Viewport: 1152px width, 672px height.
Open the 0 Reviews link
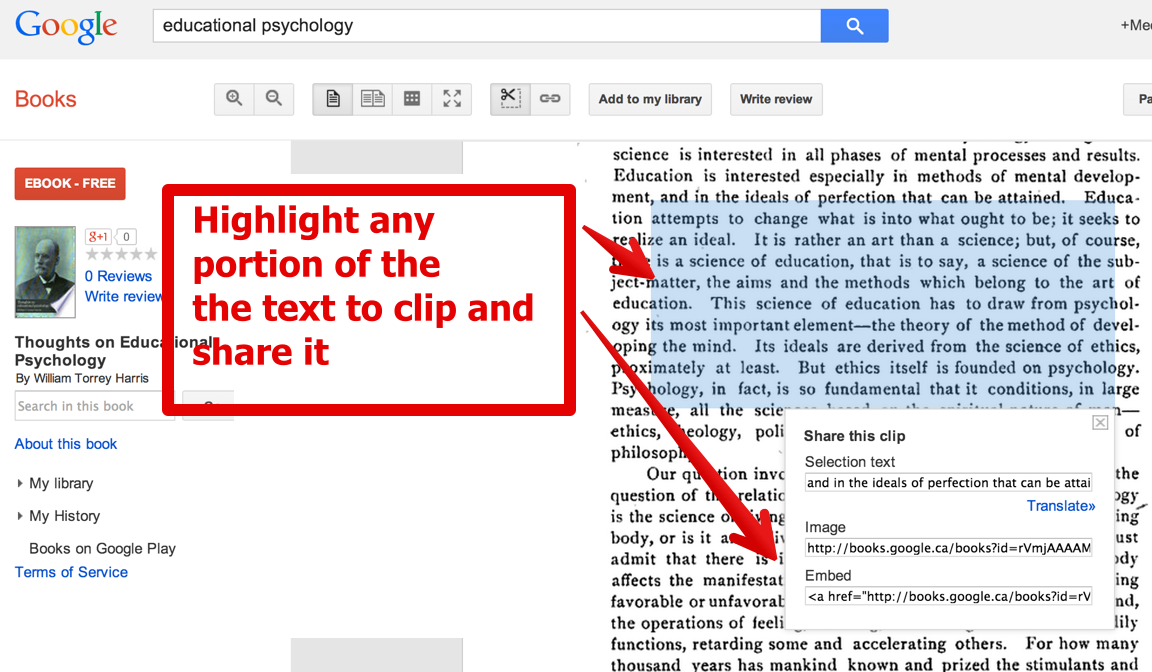(118, 276)
